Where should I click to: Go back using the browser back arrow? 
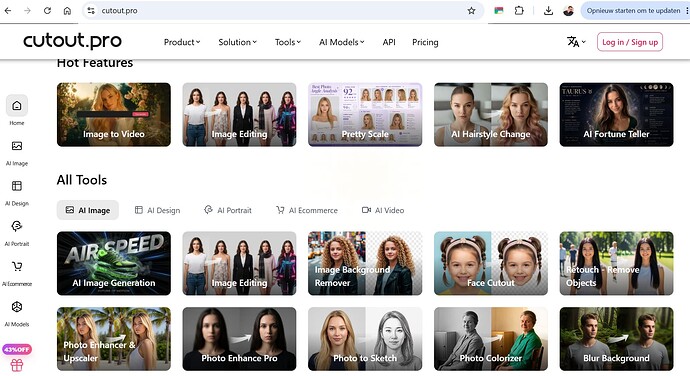(x=8, y=11)
